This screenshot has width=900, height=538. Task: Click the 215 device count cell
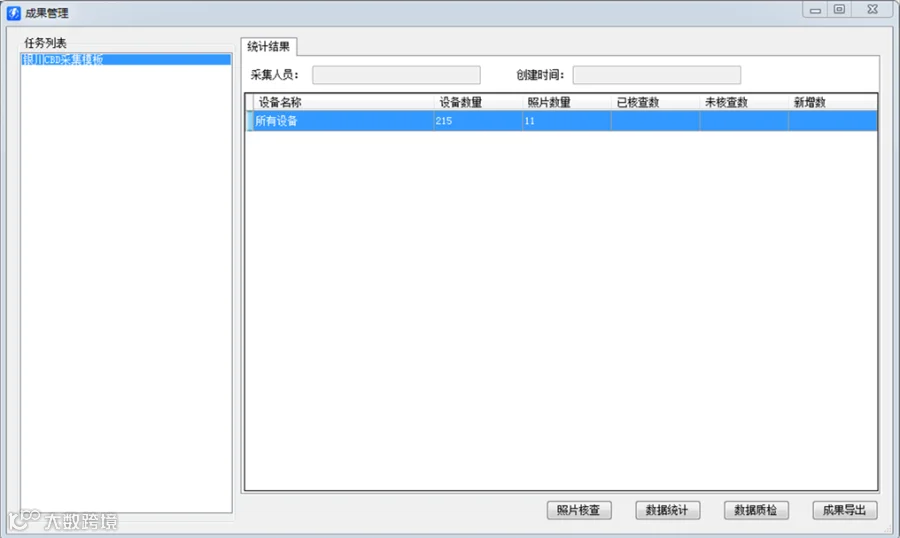pyautogui.click(x=478, y=121)
